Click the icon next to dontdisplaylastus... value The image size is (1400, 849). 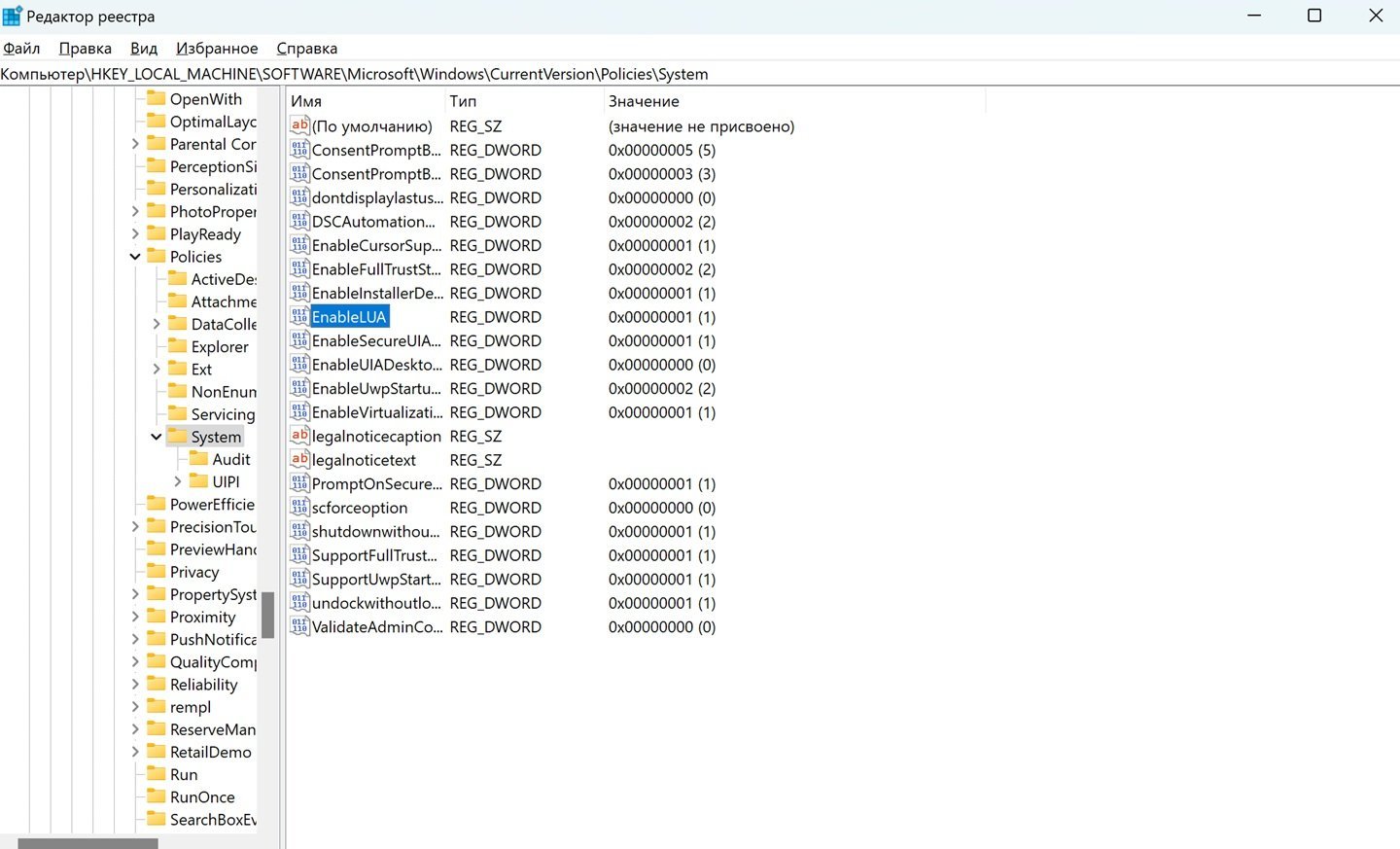point(299,197)
